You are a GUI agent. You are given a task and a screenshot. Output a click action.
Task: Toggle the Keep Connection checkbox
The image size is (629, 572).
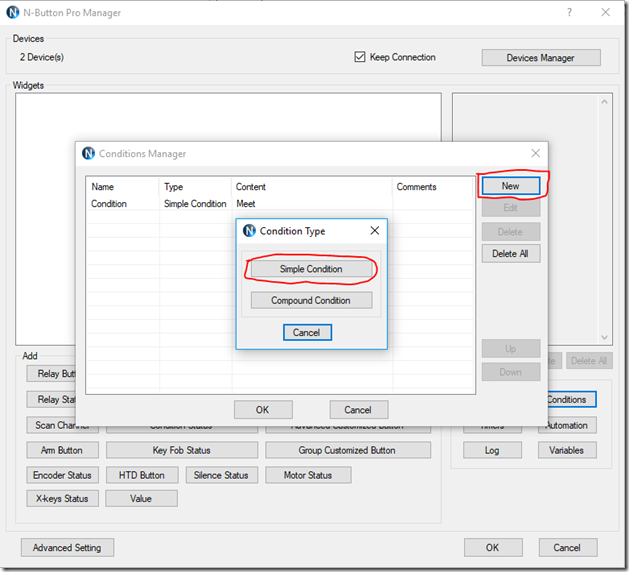point(360,57)
